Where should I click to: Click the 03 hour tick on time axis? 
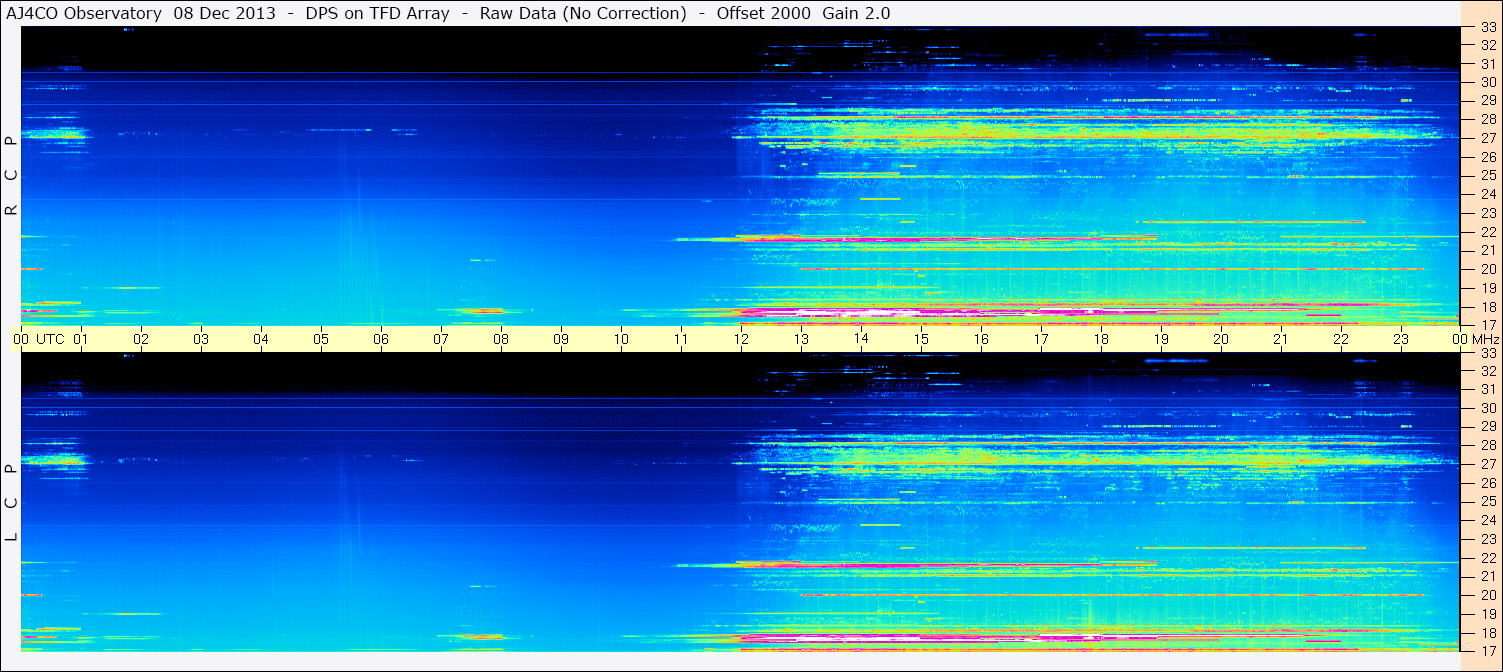click(201, 339)
